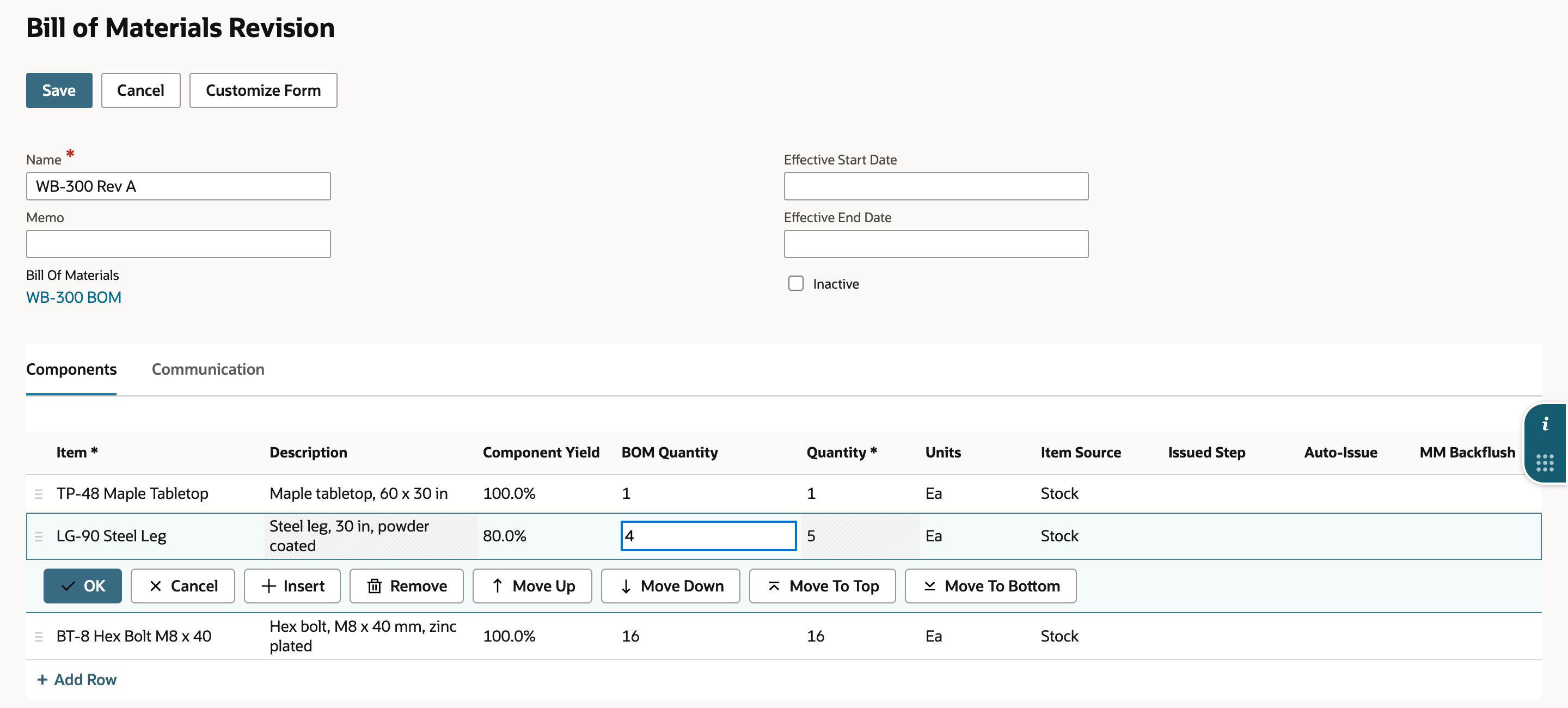Click the Effective End Date field
The width and height of the screenshot is (1568, 708).
coord(935,244)
